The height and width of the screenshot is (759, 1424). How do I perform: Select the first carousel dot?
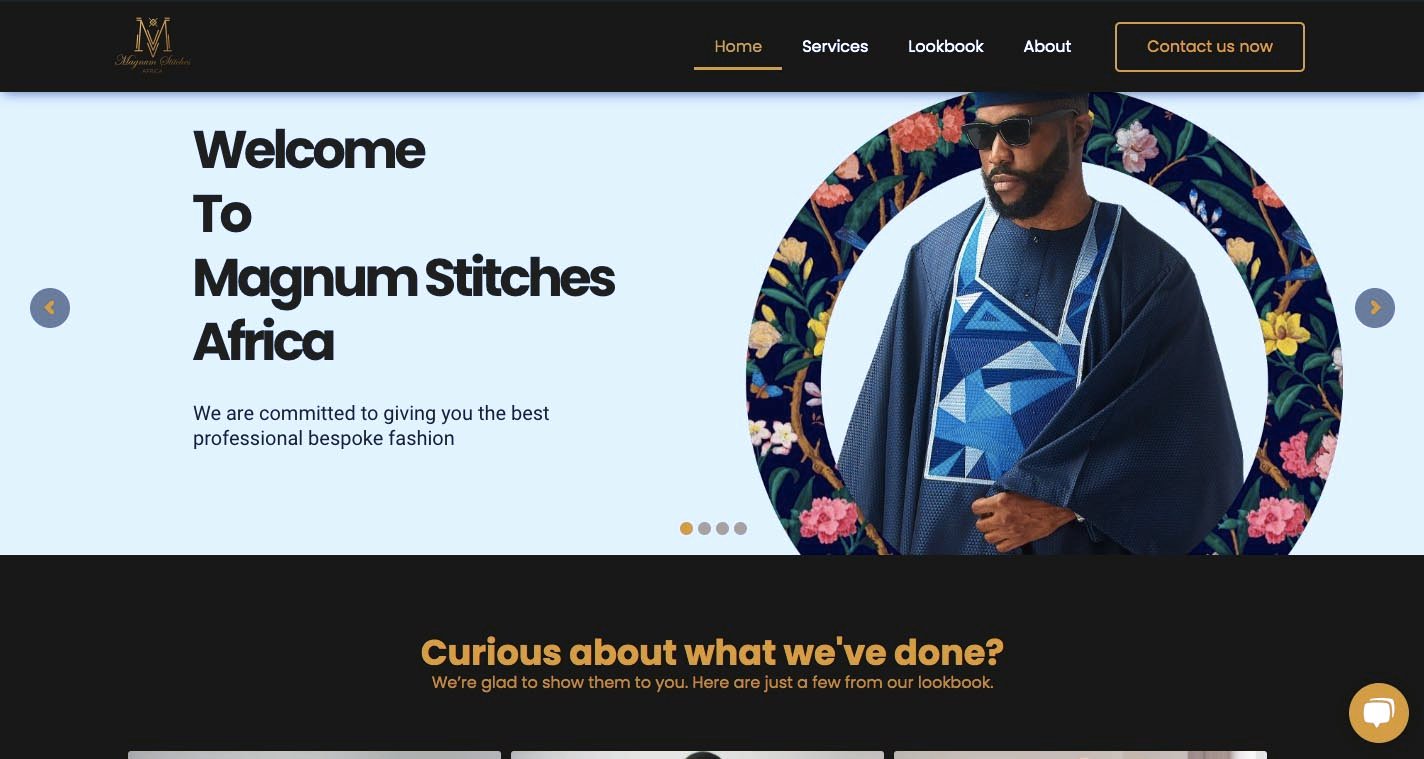tap(686, 529)
